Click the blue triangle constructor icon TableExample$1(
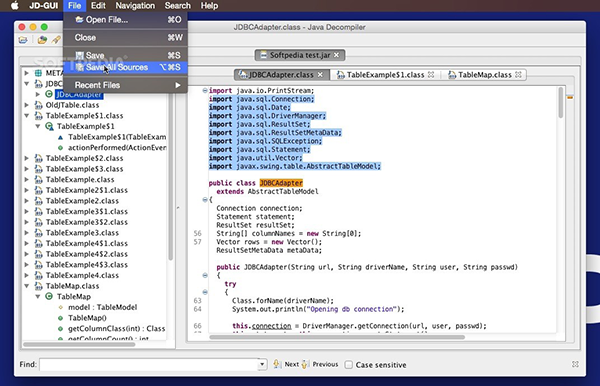 click(60, 137)
